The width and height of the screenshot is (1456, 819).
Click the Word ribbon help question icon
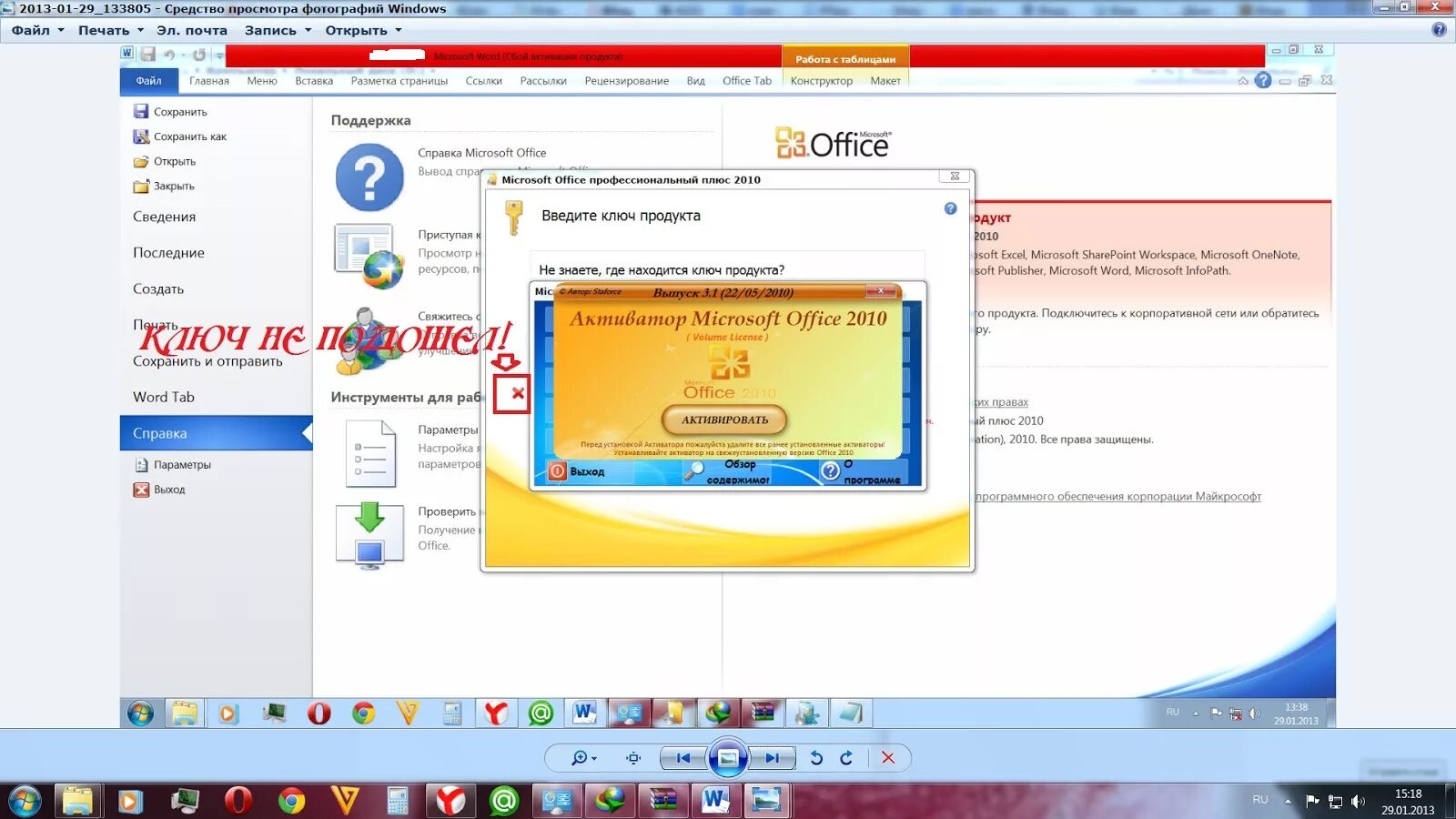[1263, 80]
